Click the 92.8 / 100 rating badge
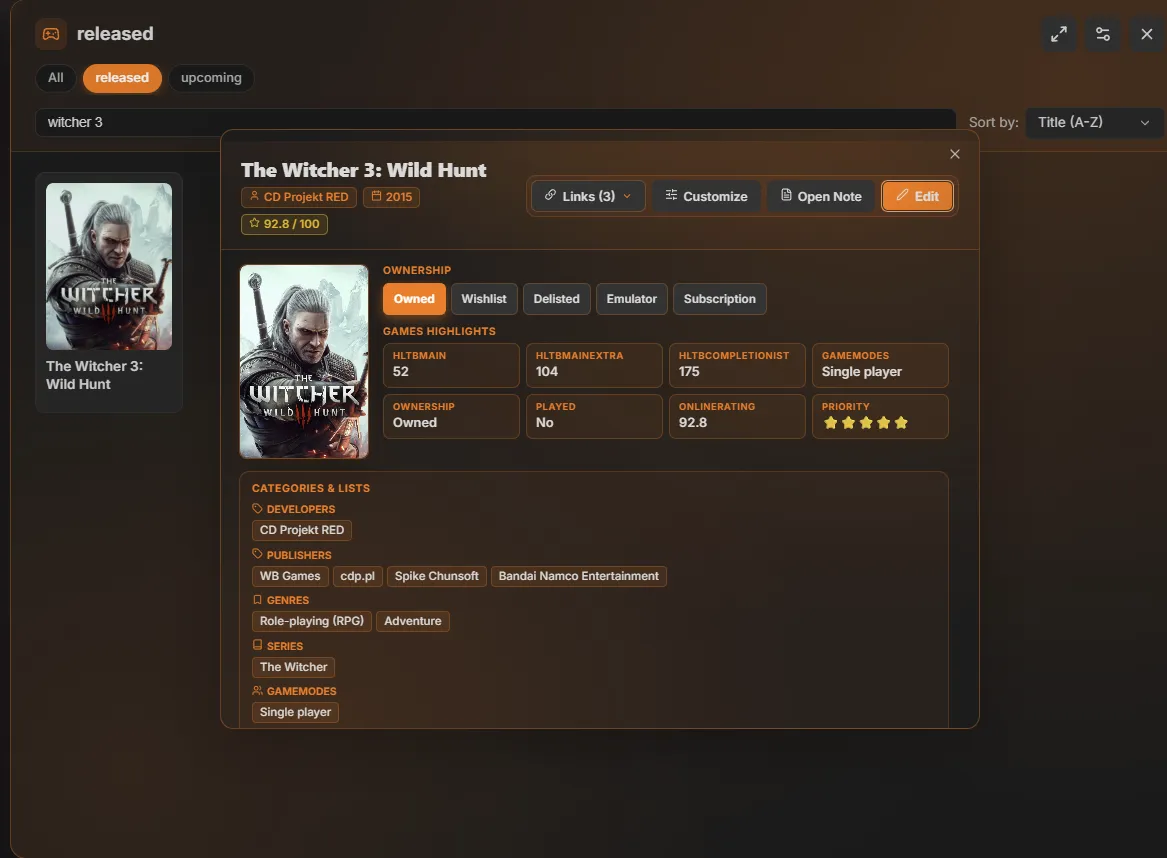The image size is (1167, 858). (284, 224)
